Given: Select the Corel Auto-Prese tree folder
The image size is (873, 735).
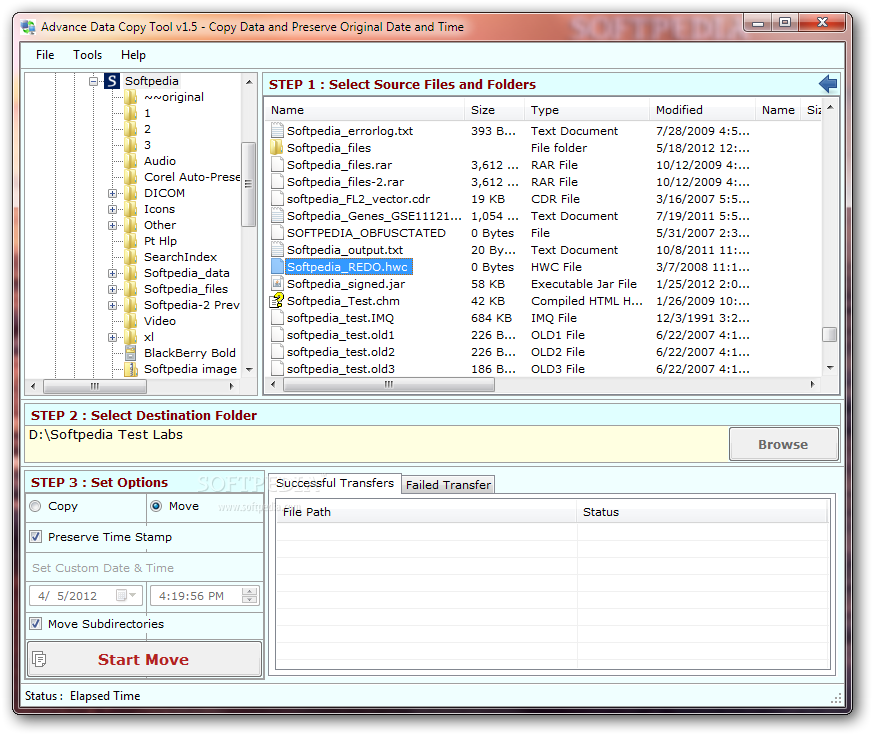Looking at the screenshot, I should click(x=192, y=177).
